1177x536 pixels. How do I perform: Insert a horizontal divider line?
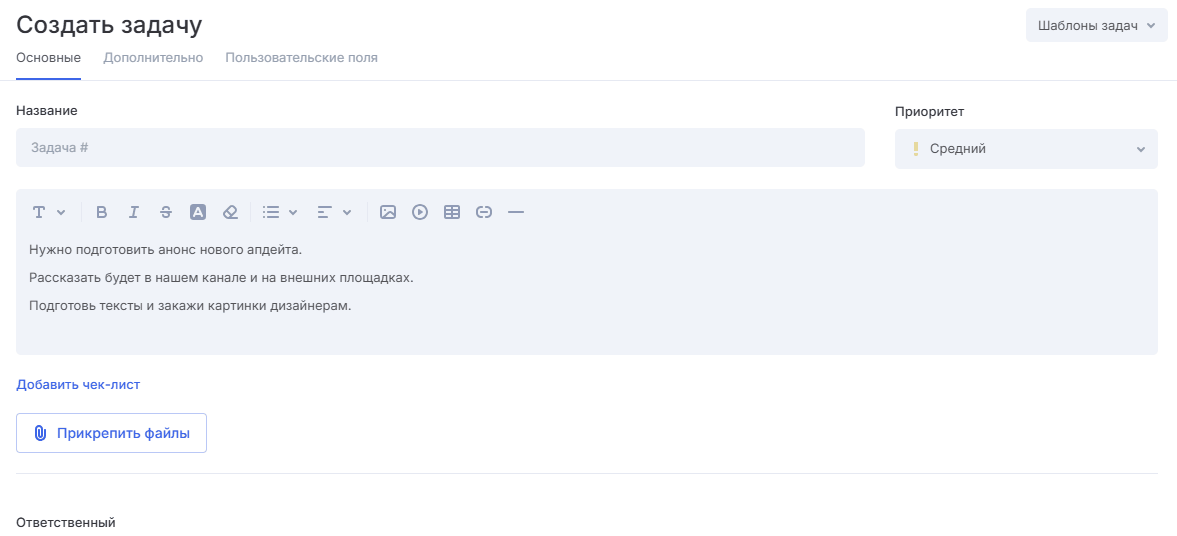[516, 212]
